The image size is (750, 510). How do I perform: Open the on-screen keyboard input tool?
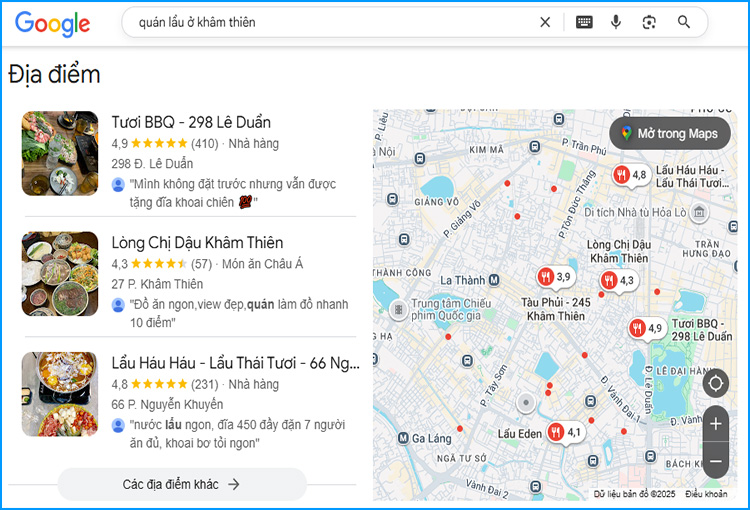[x=584, y=22]
